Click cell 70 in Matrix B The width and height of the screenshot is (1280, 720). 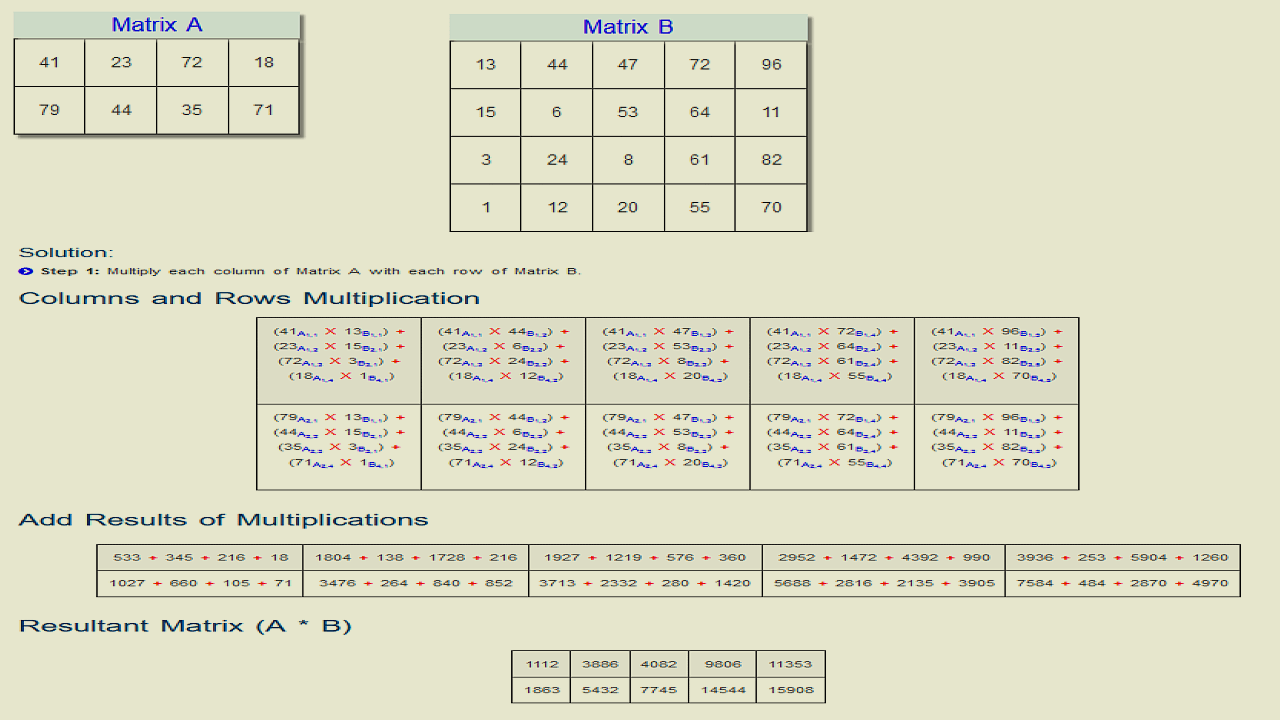(771, 207)
